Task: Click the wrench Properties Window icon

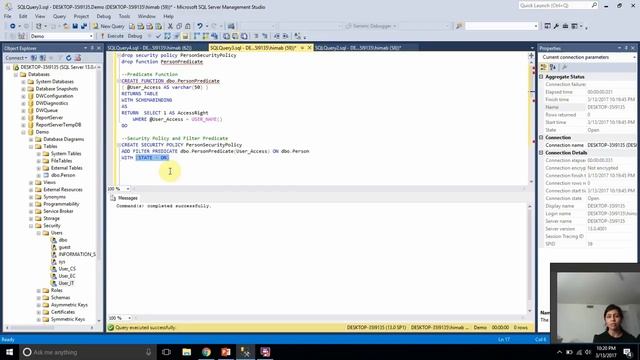Action: (556, 26)
